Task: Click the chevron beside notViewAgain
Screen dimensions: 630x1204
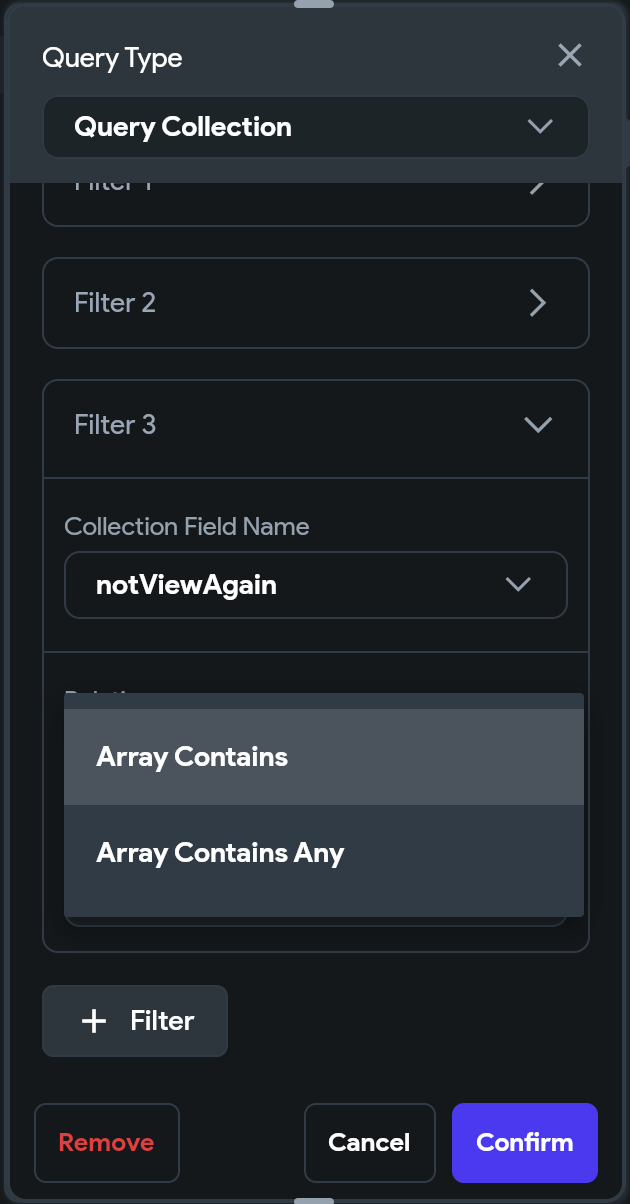Action: coord(518,585)
